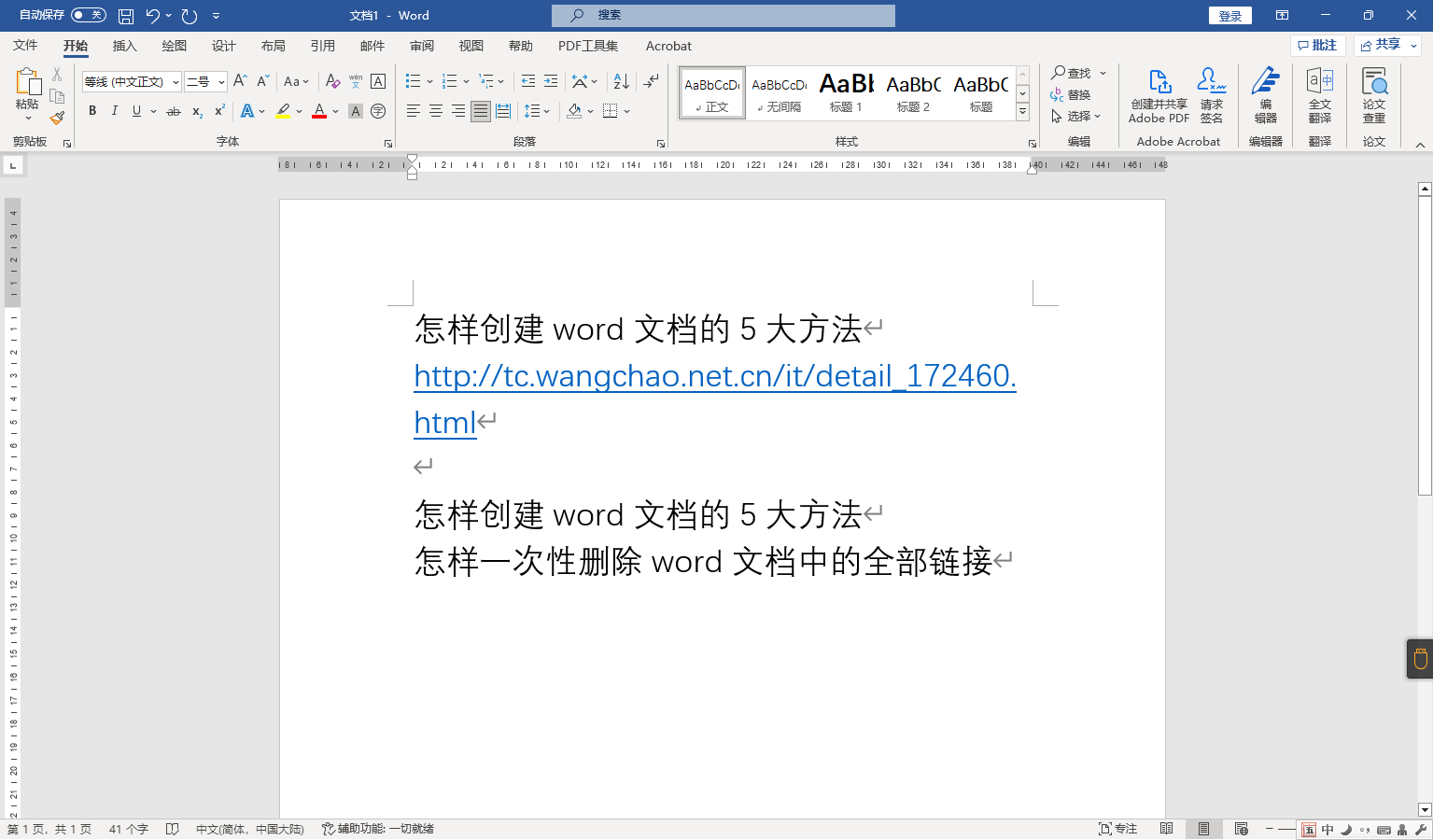Viewport: 1433px width, 840px height.
Task: Click the 共享 share button
Action: coord(1387,45)
